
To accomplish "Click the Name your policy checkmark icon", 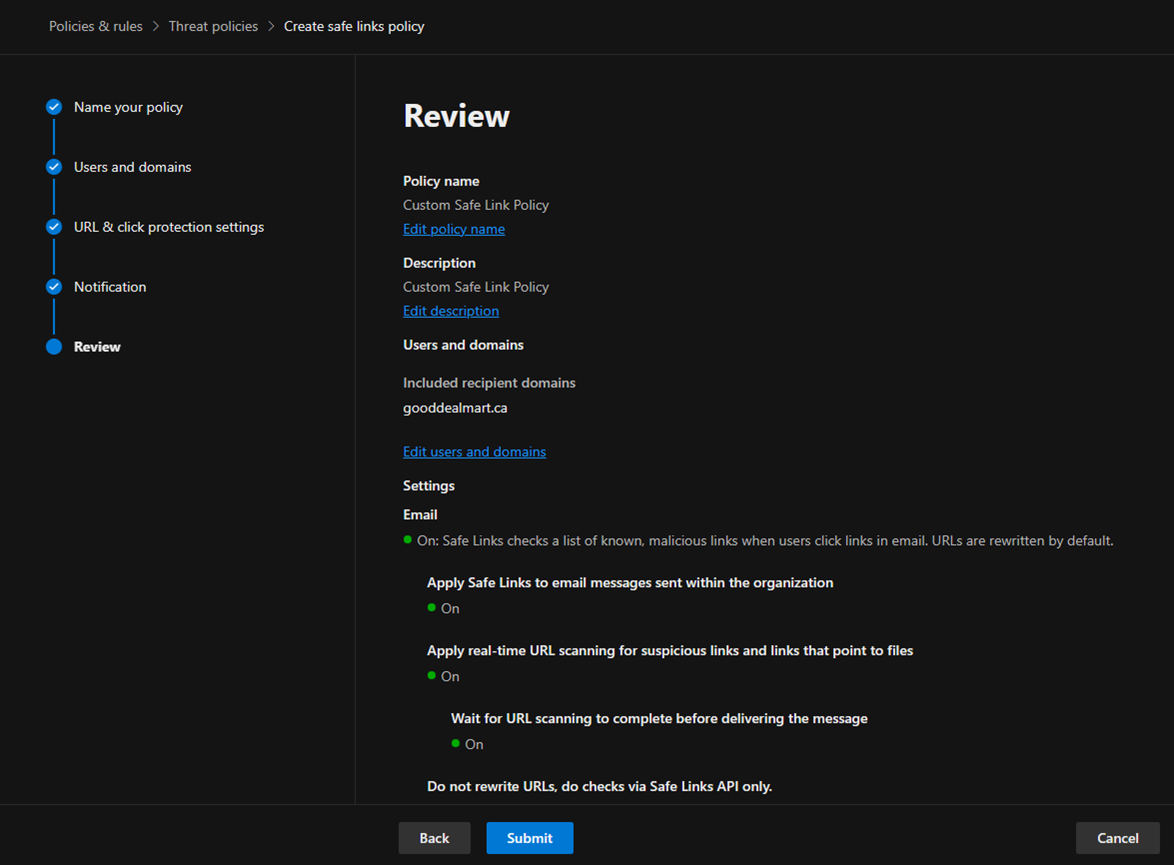I will [54, 107].
